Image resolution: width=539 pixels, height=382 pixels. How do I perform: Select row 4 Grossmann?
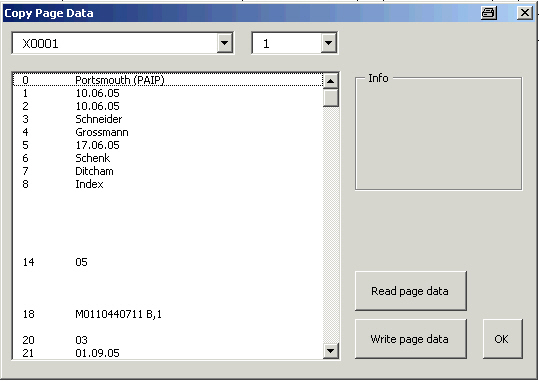pyautogui.click(x=168, y=132)
